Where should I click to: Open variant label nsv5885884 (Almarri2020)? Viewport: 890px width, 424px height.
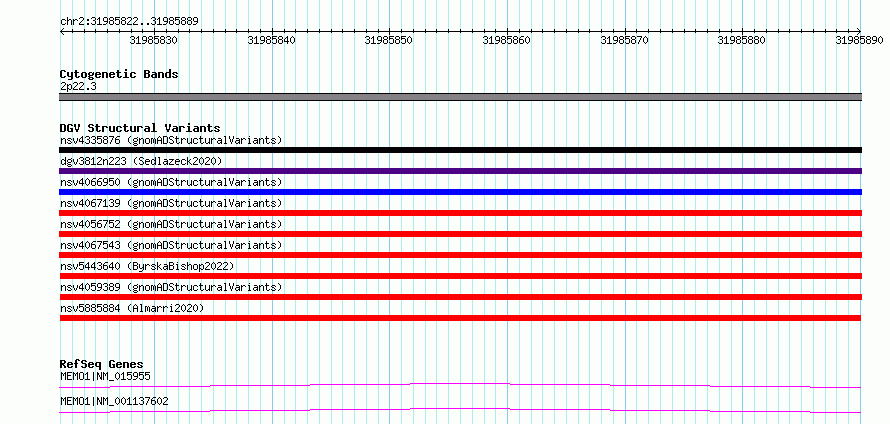pyautogui.click(x=132, y=308)
